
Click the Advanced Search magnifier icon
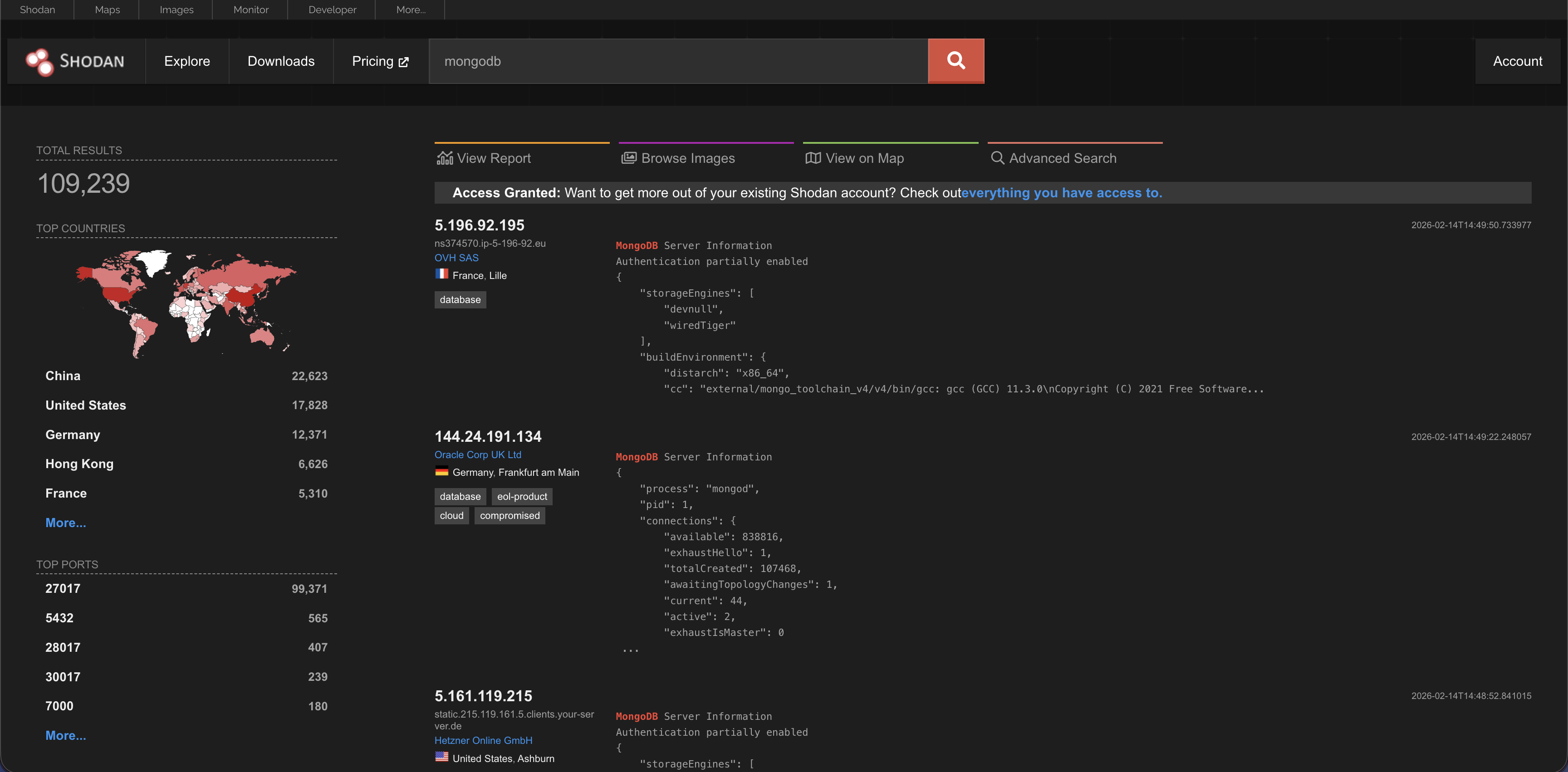tap(997, 158)
